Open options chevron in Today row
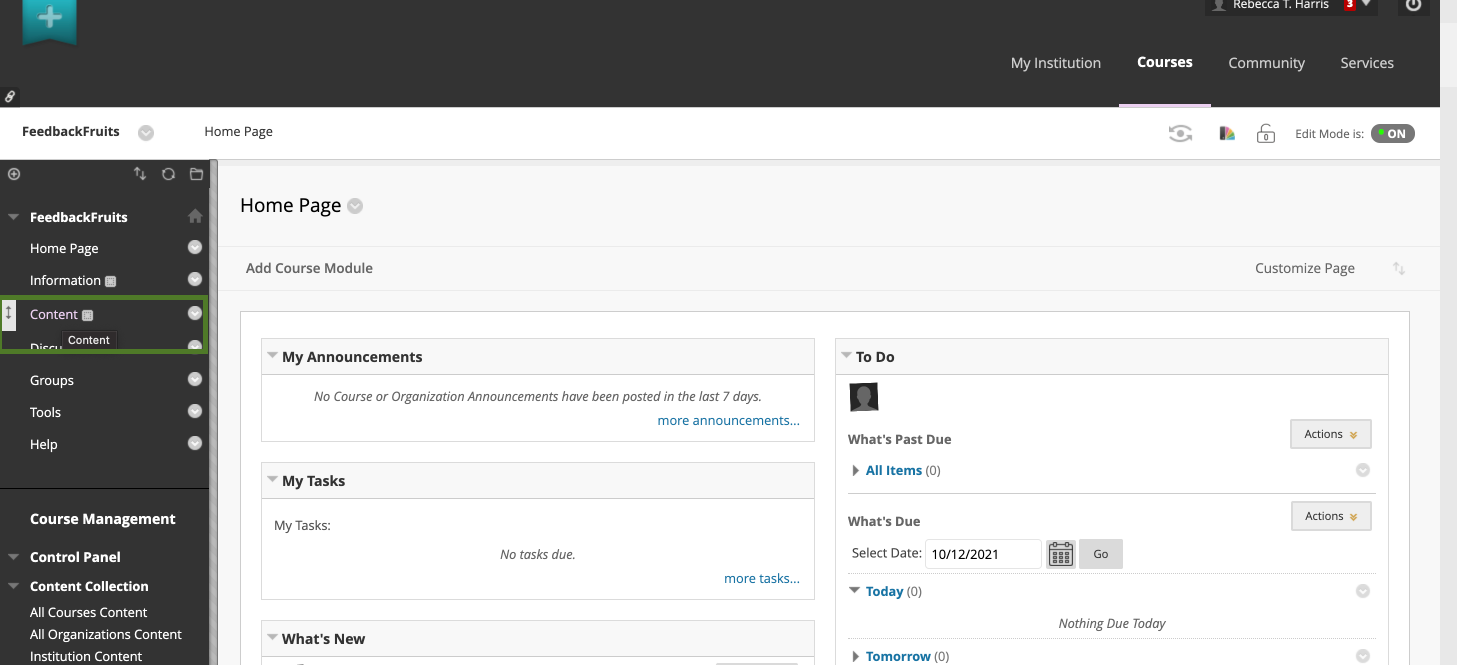This screenshot has height=665, width=1457. click(1362, 591)
